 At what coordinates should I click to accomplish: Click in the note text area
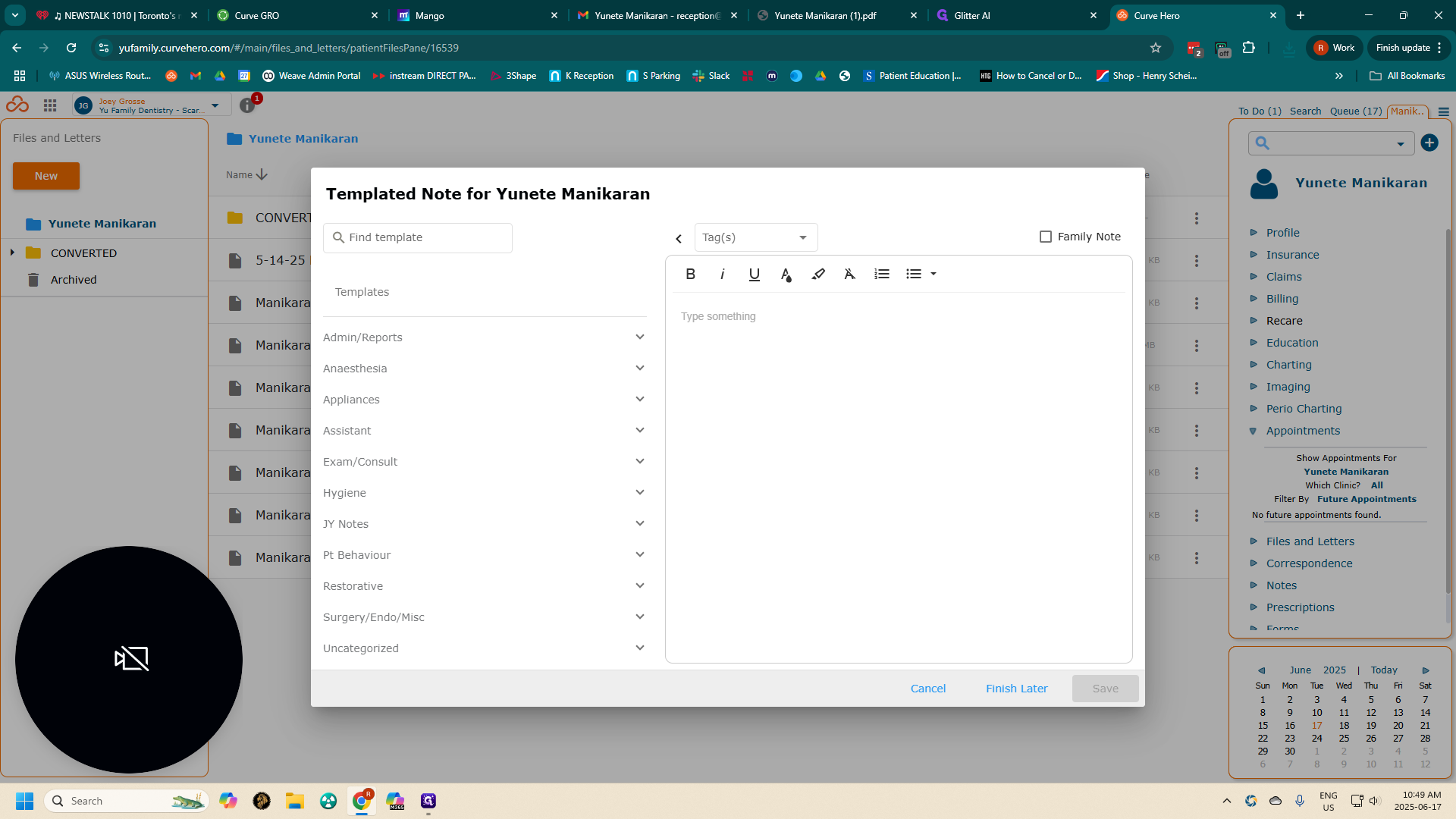pos(899,478)
